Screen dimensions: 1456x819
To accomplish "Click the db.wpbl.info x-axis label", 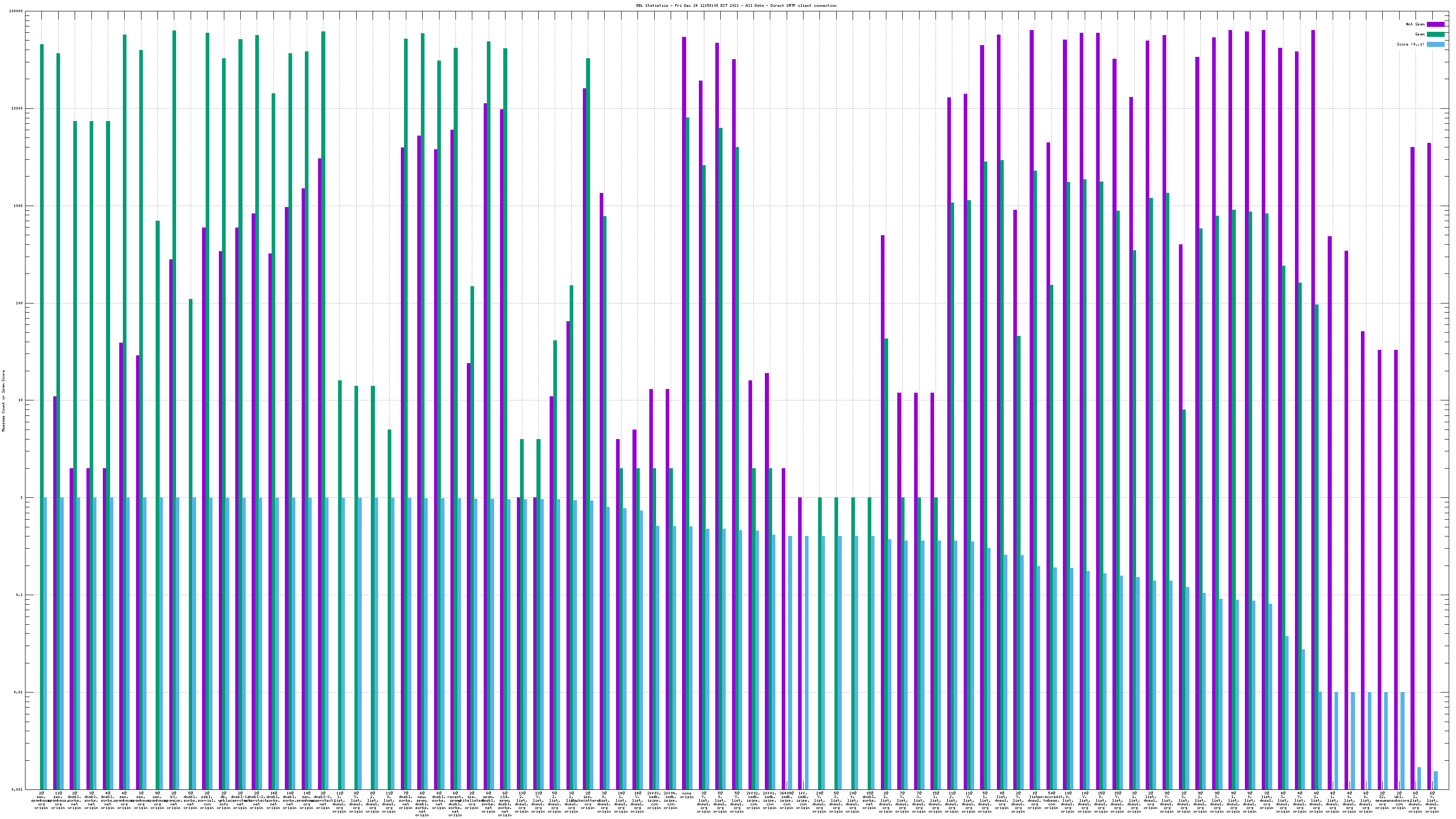I will point(223,801).
